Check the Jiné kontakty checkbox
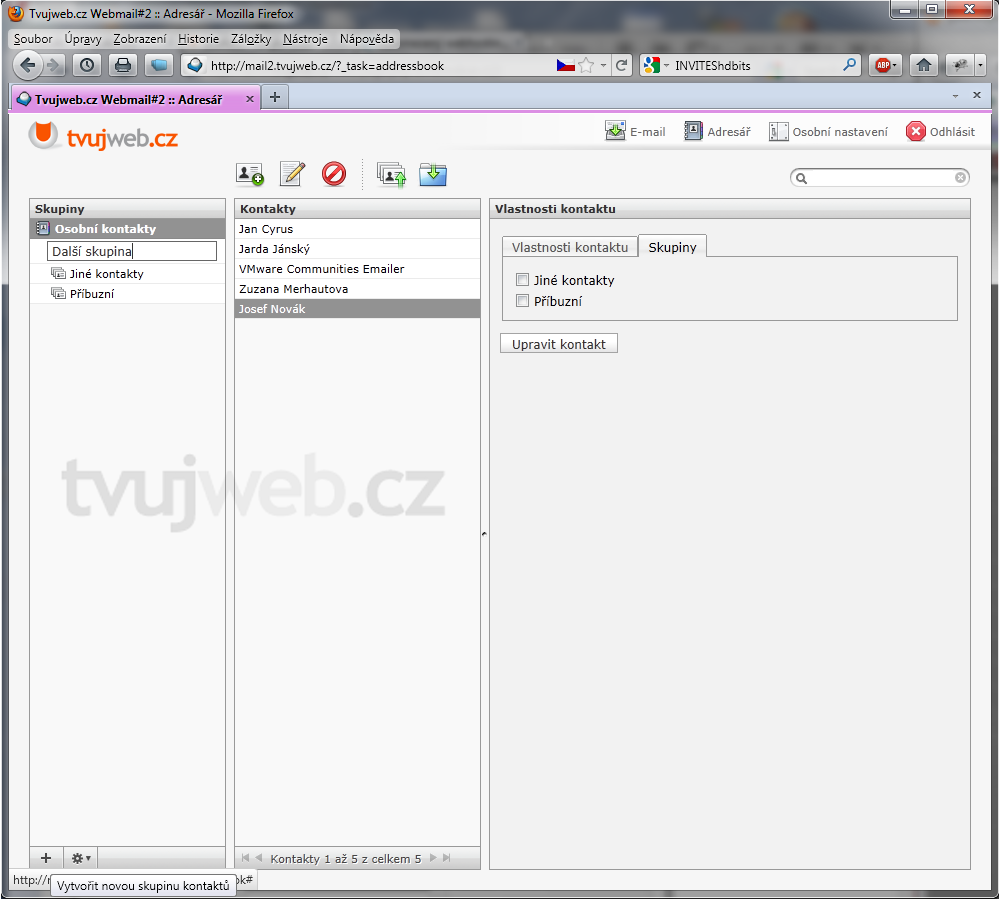Image resolution: width=1000 pixels, height=900 pixels. pos(522,280)
